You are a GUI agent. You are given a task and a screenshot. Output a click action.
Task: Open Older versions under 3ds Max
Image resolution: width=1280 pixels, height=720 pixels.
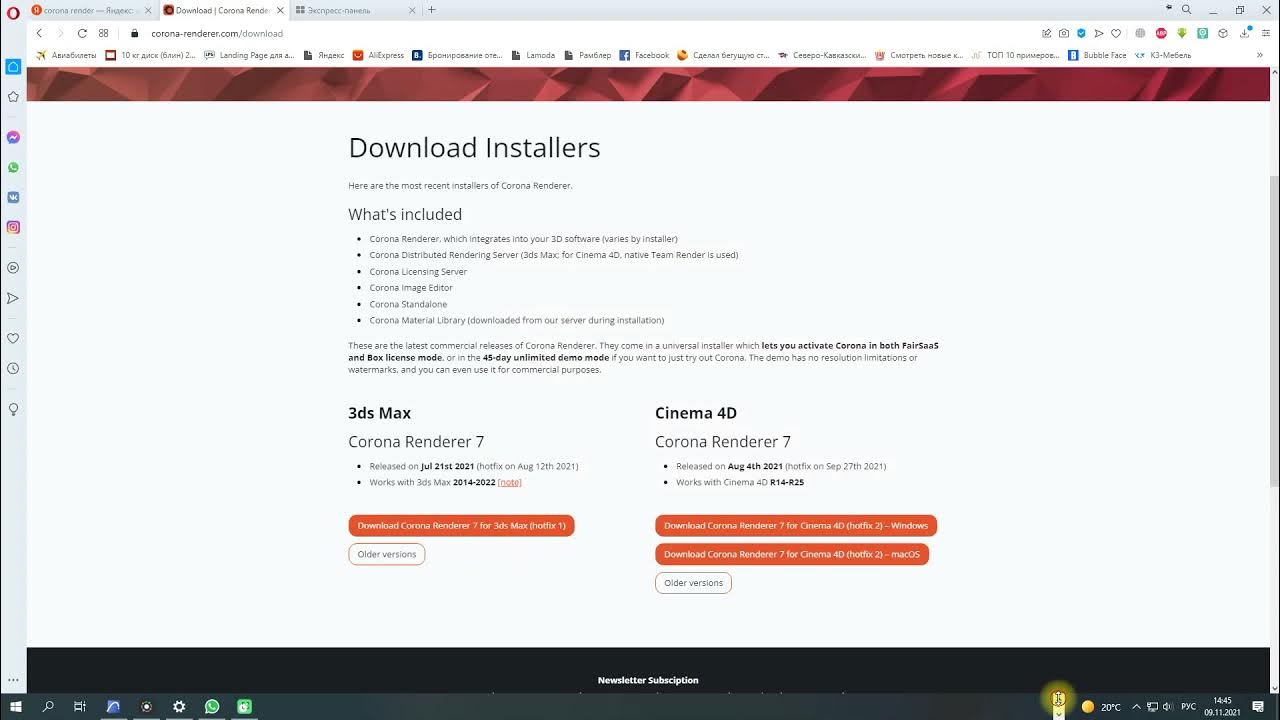387,554
